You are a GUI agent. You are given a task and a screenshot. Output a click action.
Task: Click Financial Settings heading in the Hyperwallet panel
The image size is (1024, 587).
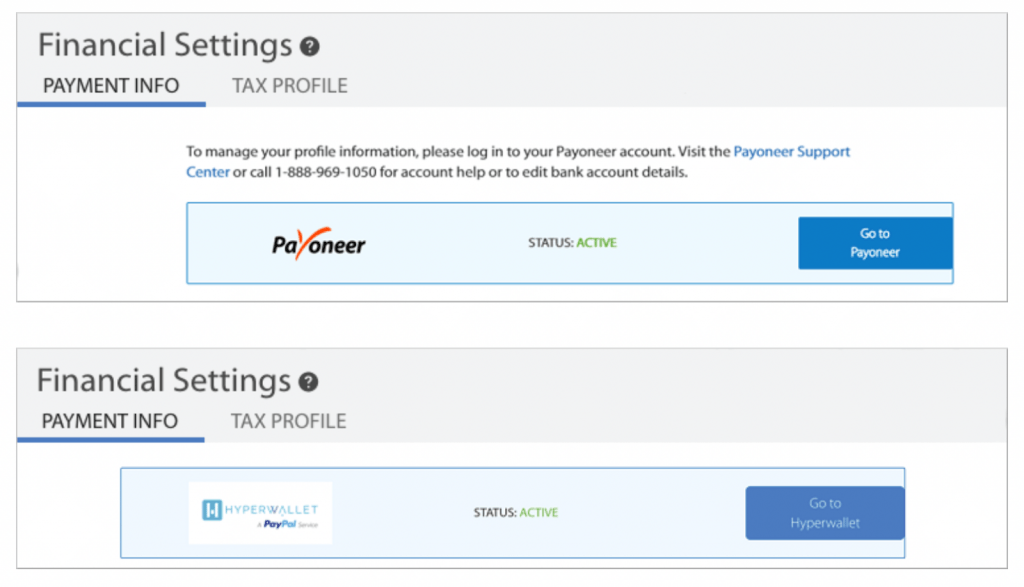164,380
